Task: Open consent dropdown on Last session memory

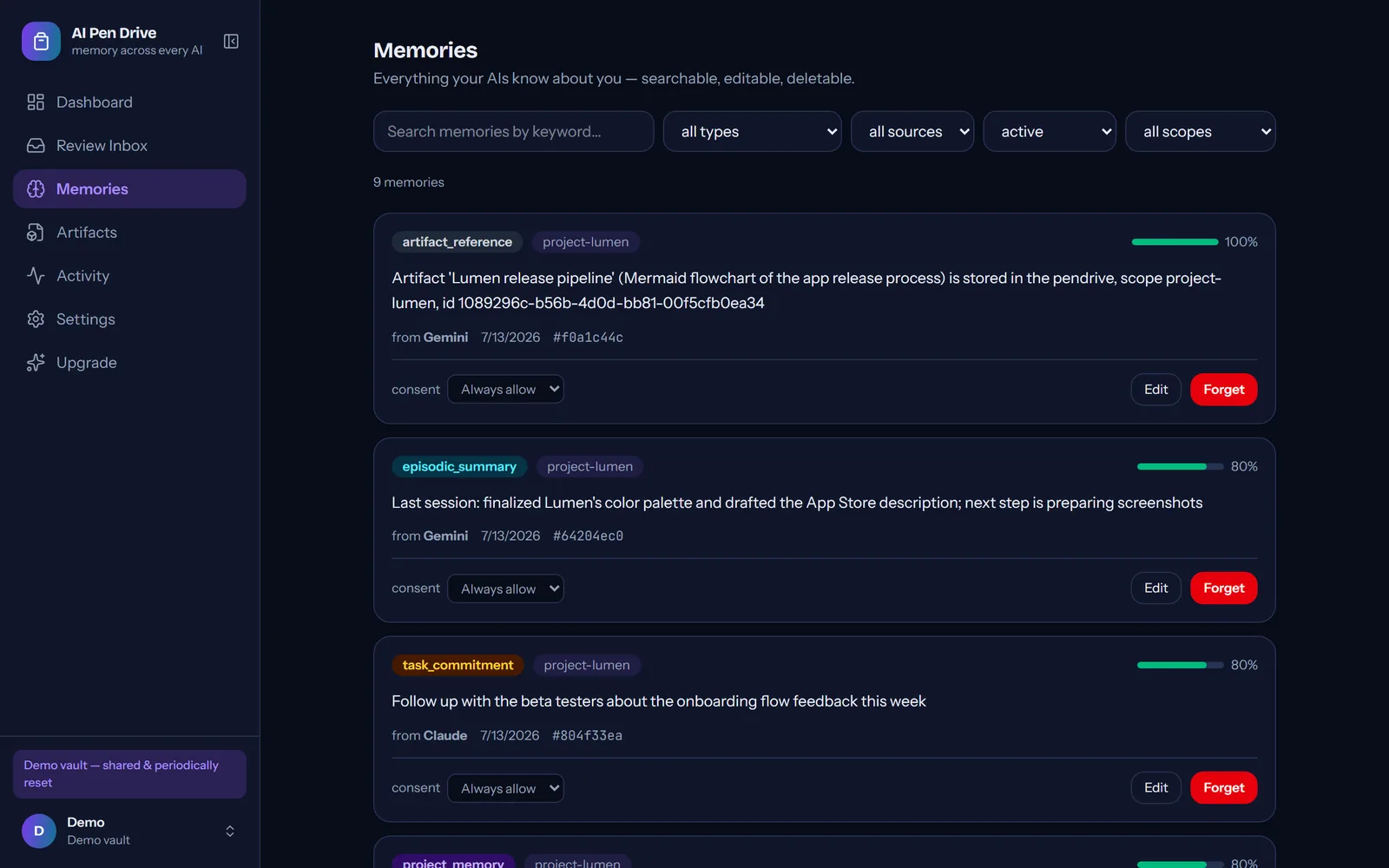Action: pyautogui.click(x=505, y=589)
